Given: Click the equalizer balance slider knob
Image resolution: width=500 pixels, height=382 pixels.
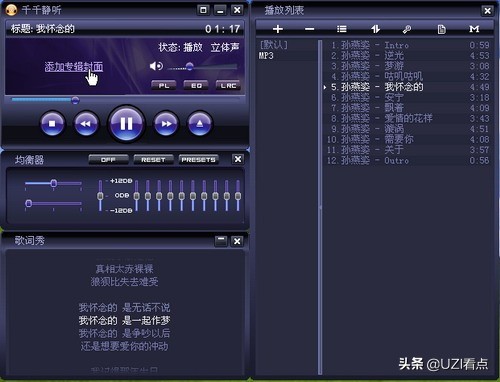Looking at the screenshot, I should pos(54,183).
